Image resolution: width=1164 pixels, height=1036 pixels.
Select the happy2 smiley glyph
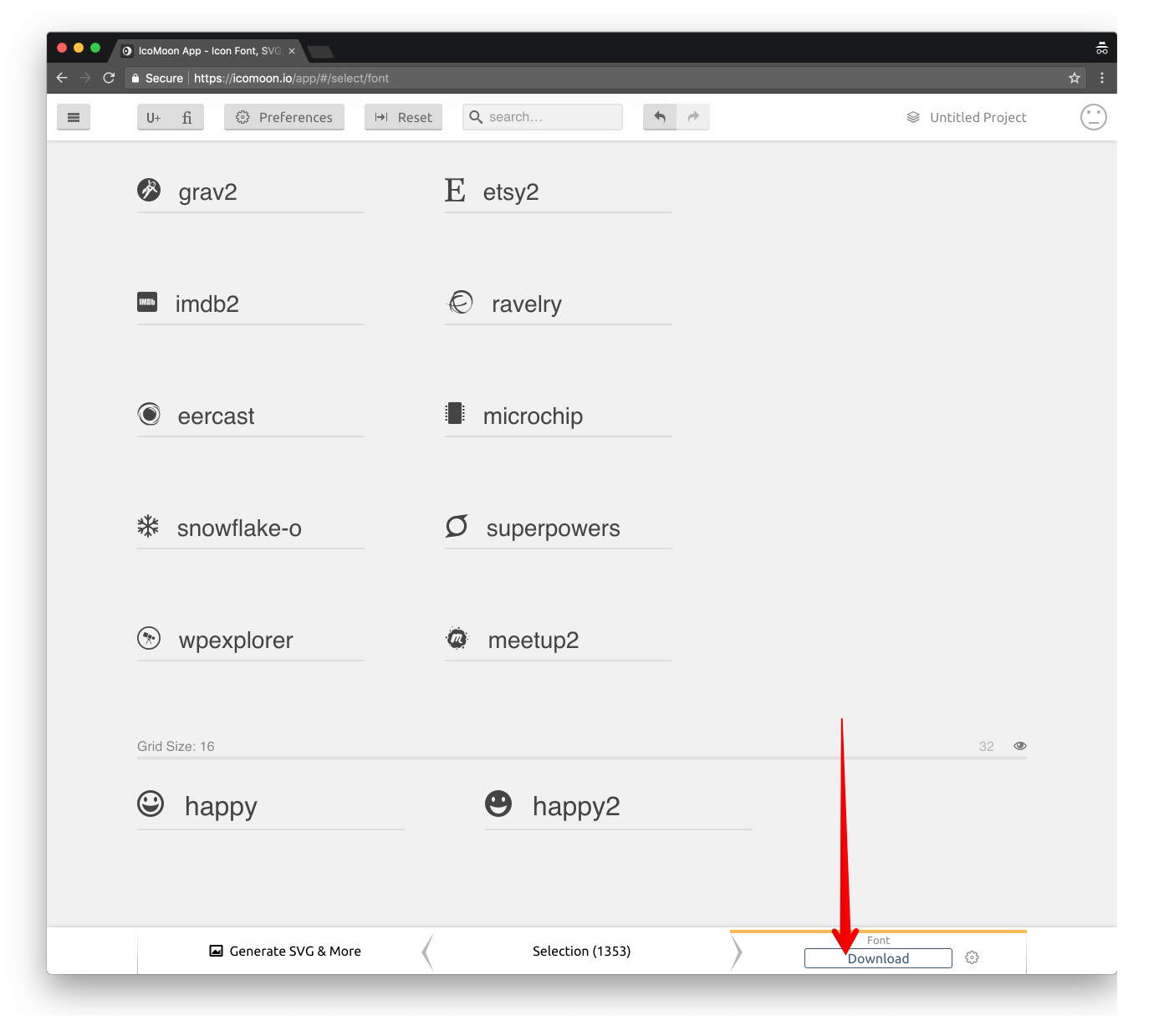498,804
